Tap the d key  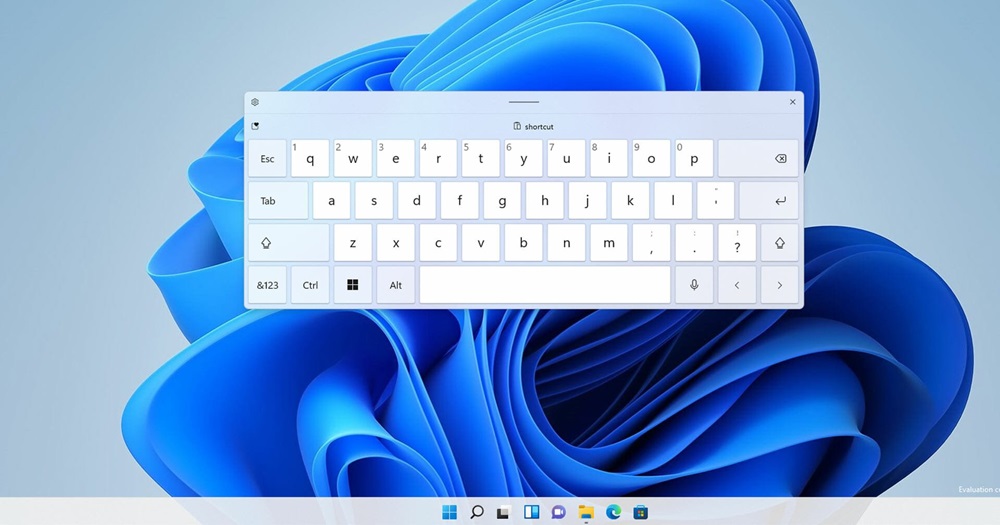[417, 201]
